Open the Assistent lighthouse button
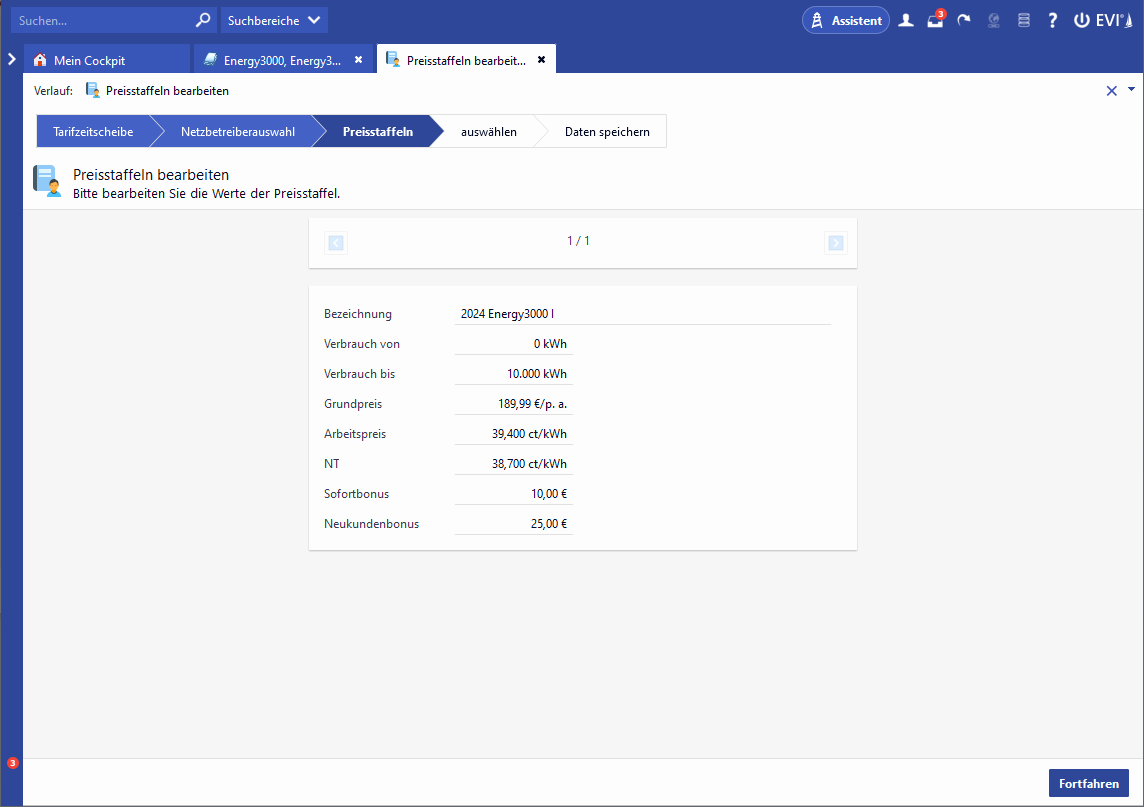The width and height of the screenshot is (1144, 807). [845, 20]
